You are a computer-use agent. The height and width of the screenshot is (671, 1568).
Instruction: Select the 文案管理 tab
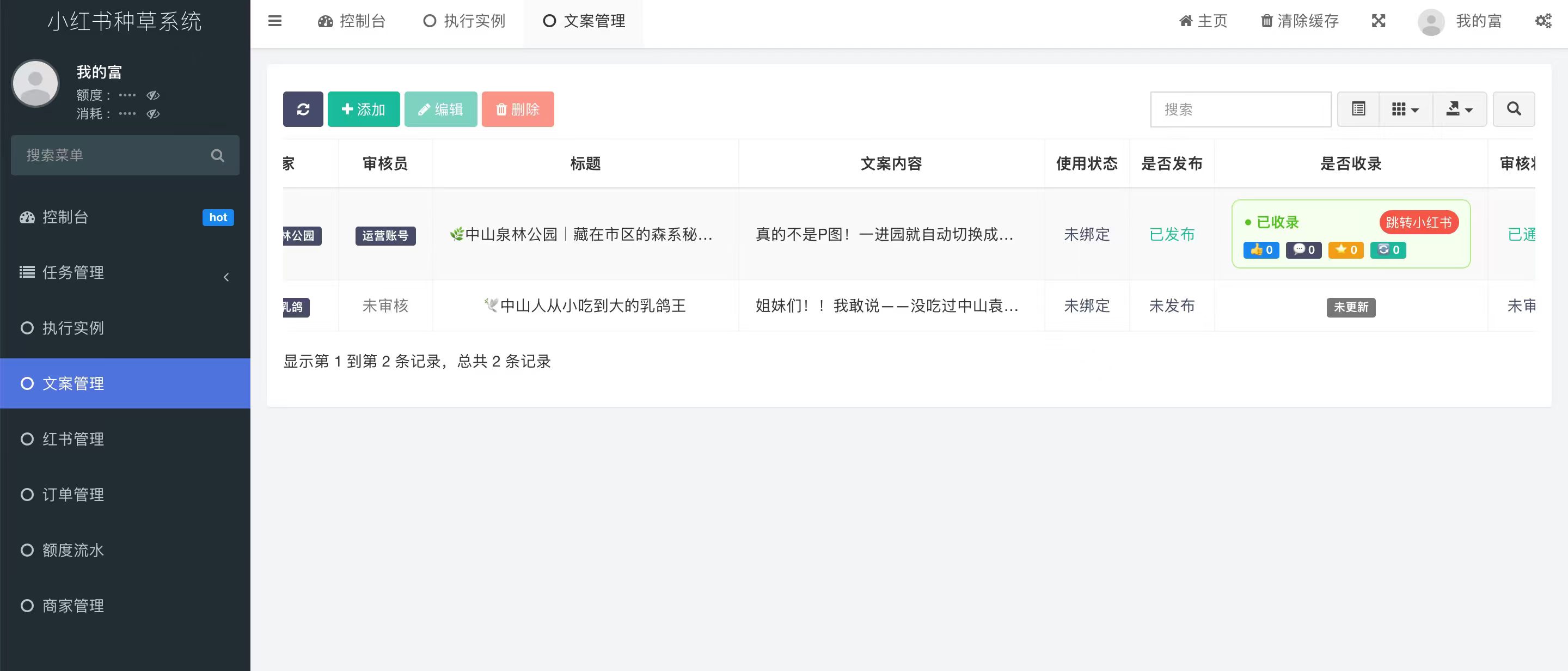[x=584, y=21]
